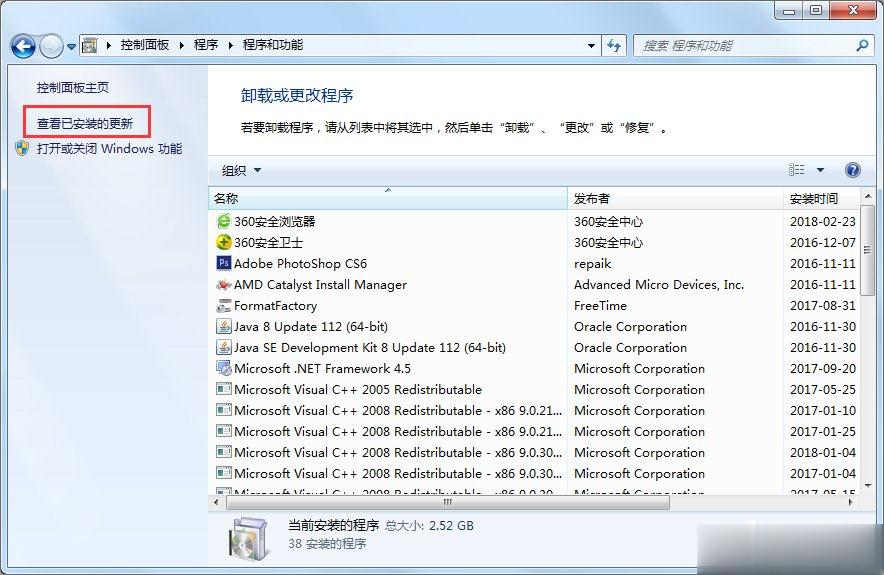Sort by the 名称 column header

point(388,198)
